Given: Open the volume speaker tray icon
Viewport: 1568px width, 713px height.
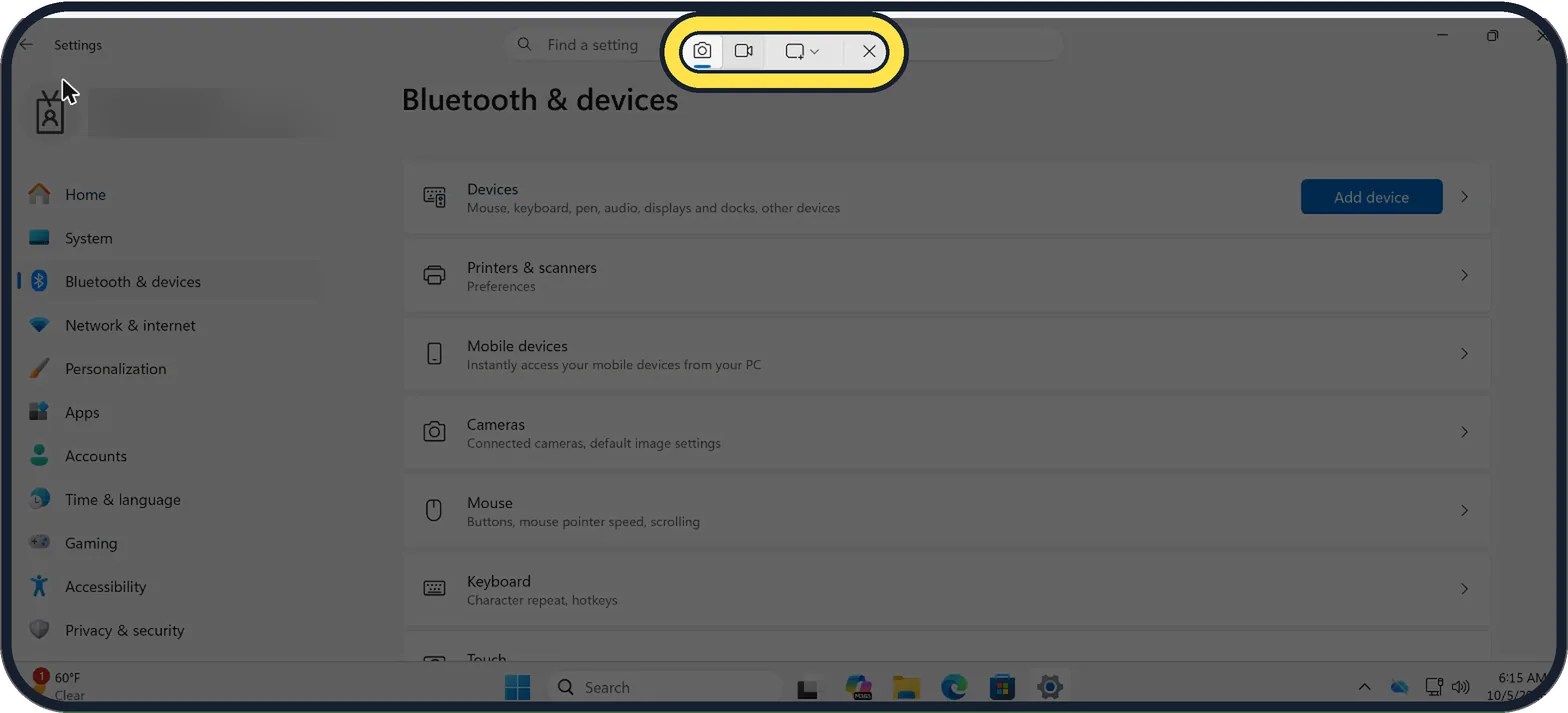Looking at the screenshot, I should [1460, 687].
